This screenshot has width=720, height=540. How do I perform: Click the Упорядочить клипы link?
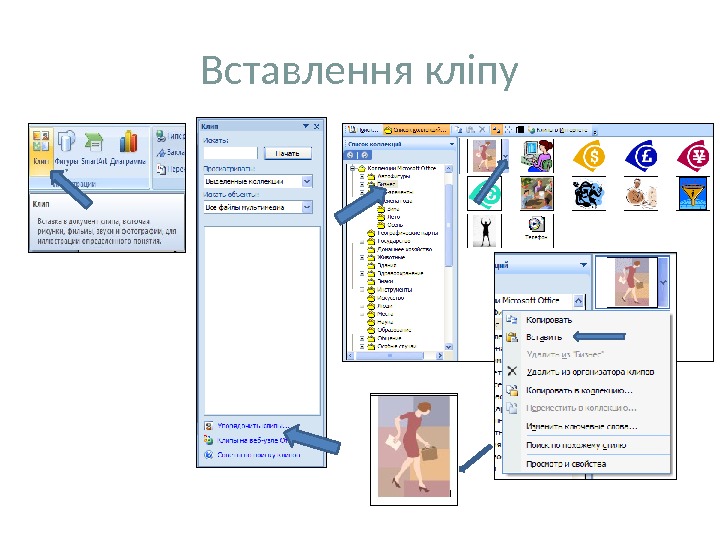[x=252, y=426]
